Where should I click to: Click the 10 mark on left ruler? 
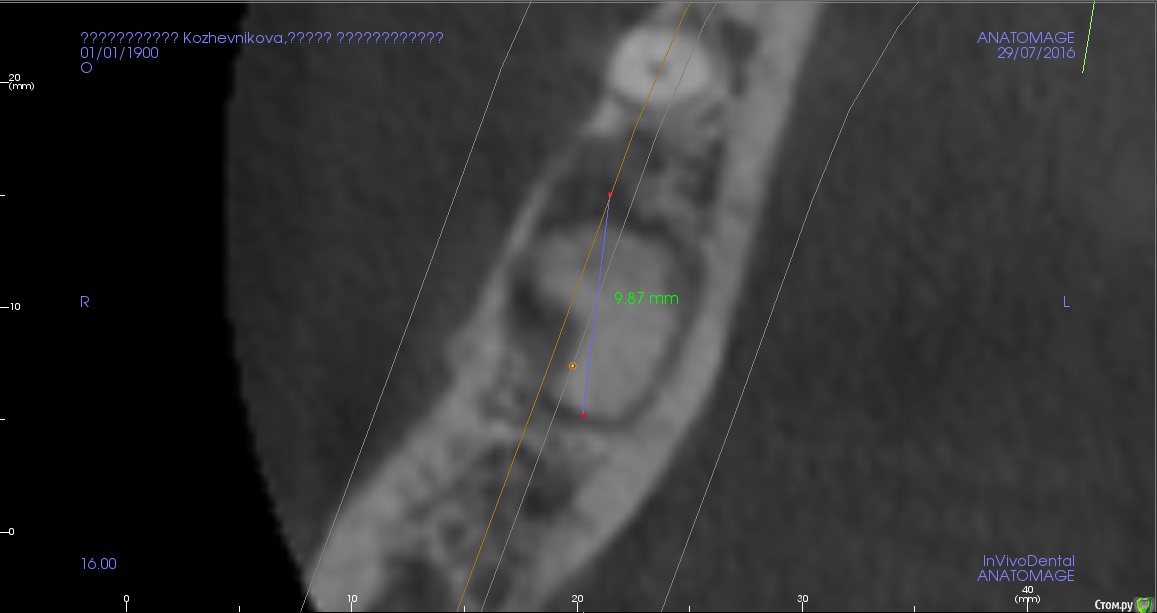click(15, 307)
